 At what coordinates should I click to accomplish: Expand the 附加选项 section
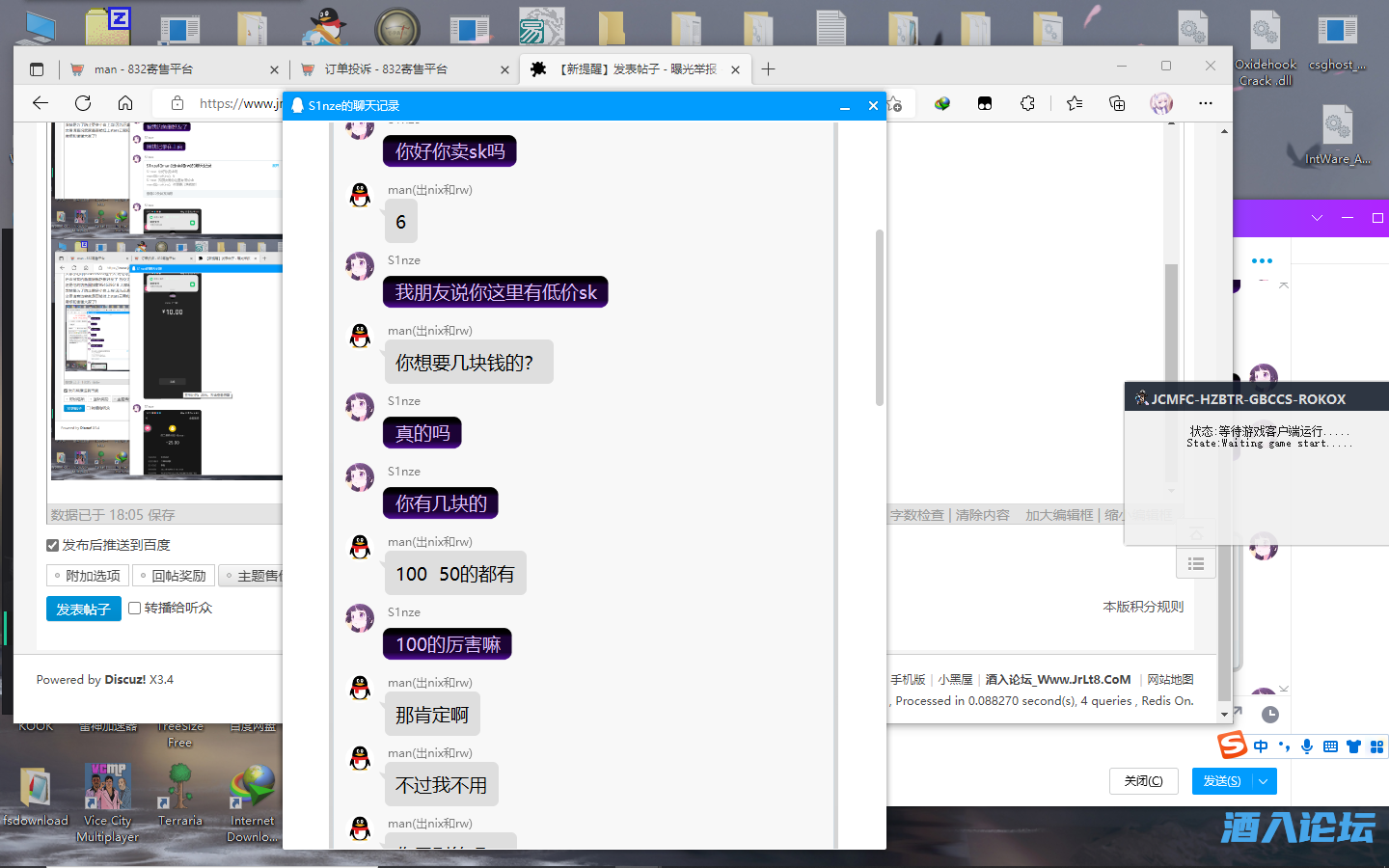[88, 576]
